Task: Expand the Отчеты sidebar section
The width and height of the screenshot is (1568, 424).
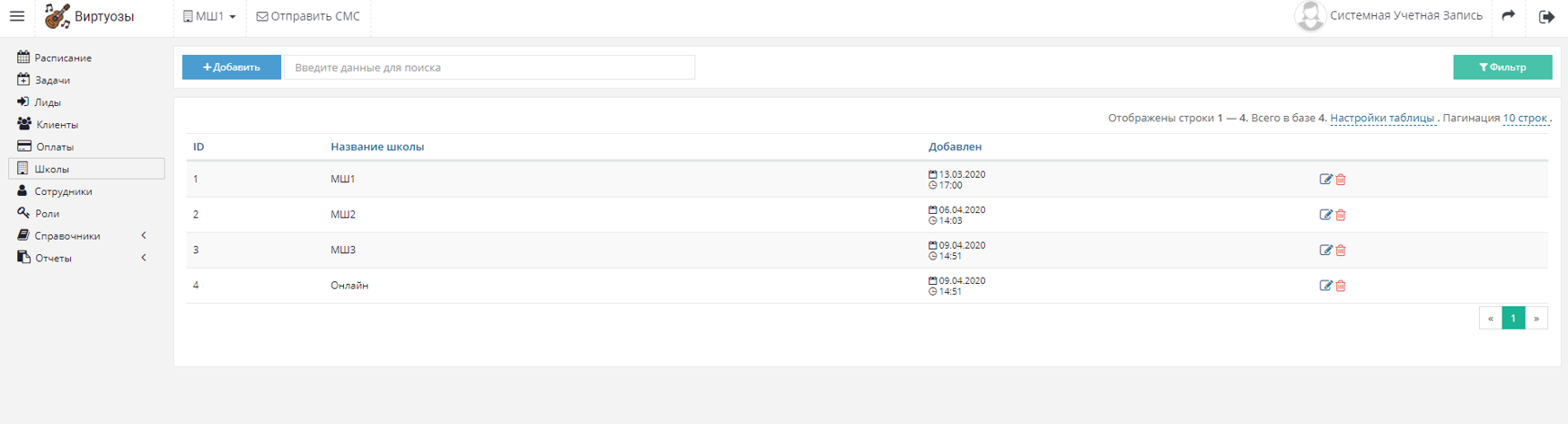Action: click(83, 258)
